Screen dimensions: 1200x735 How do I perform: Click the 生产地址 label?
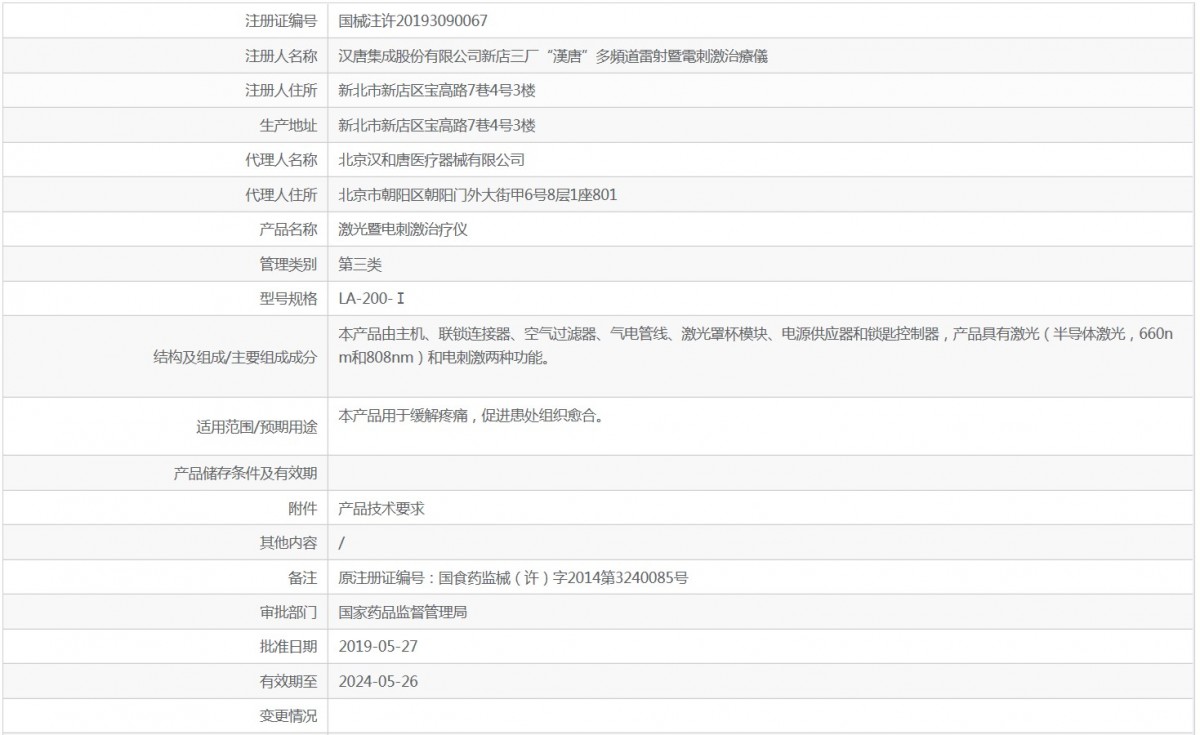[x=288, y=125]
